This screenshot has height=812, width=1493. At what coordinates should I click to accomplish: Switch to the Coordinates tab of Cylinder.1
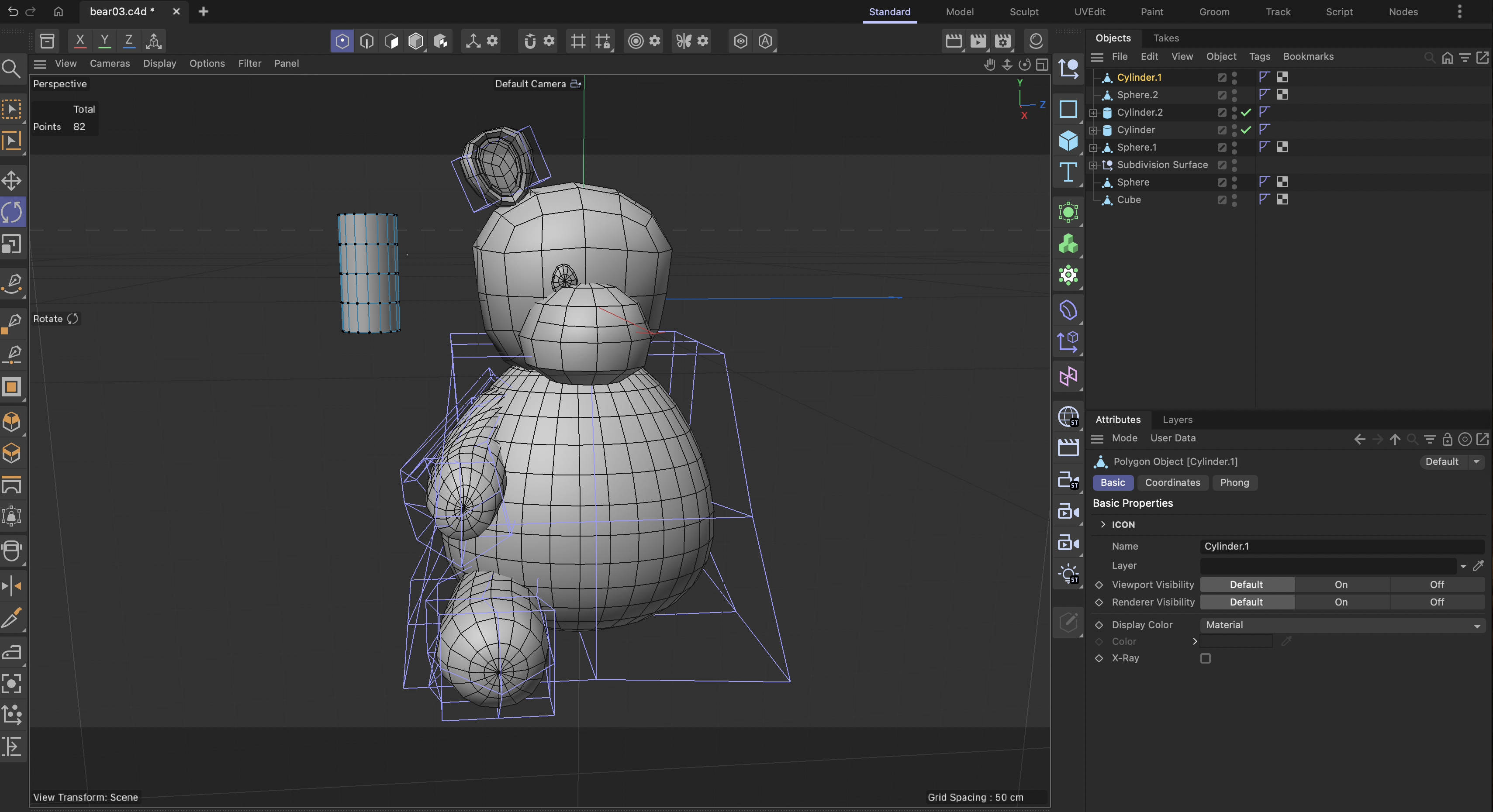(x=1172, y=482)
